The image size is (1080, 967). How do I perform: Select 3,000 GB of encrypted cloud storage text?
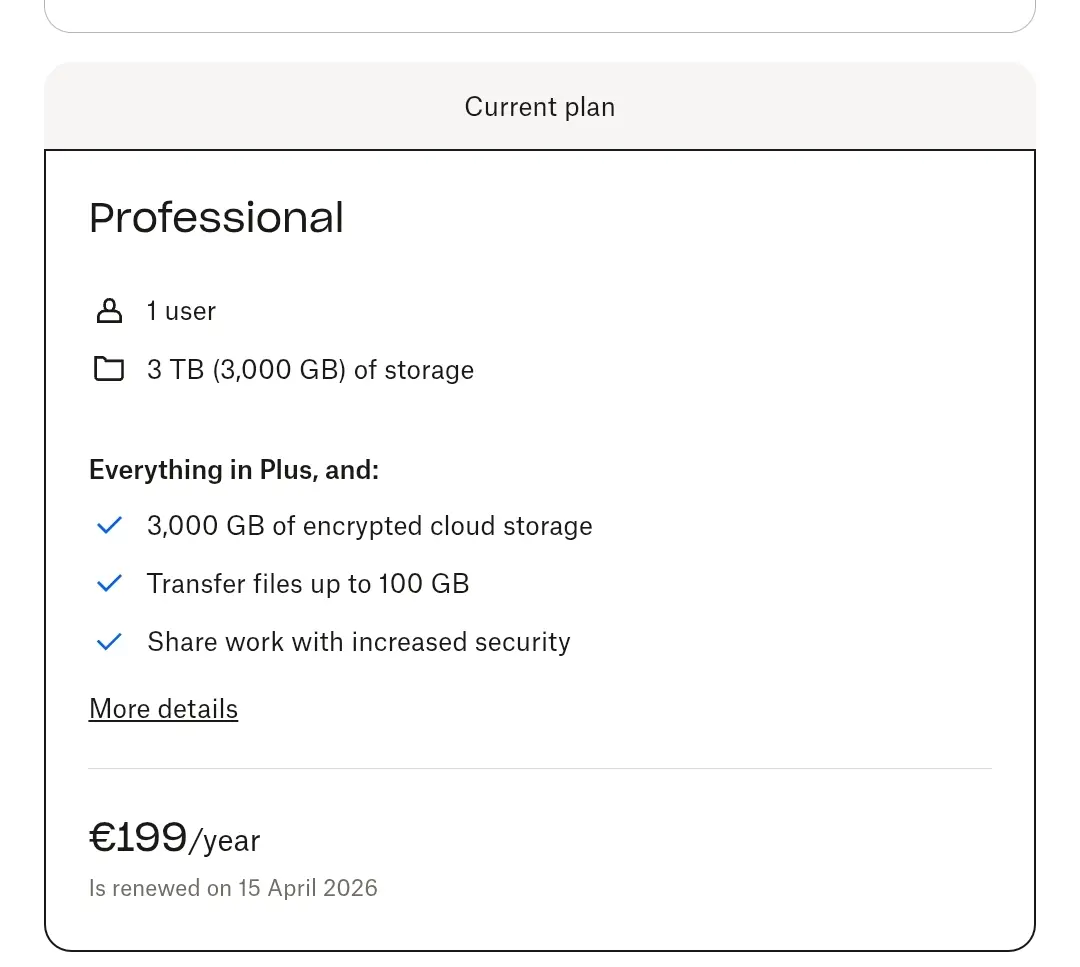(370, 526)
